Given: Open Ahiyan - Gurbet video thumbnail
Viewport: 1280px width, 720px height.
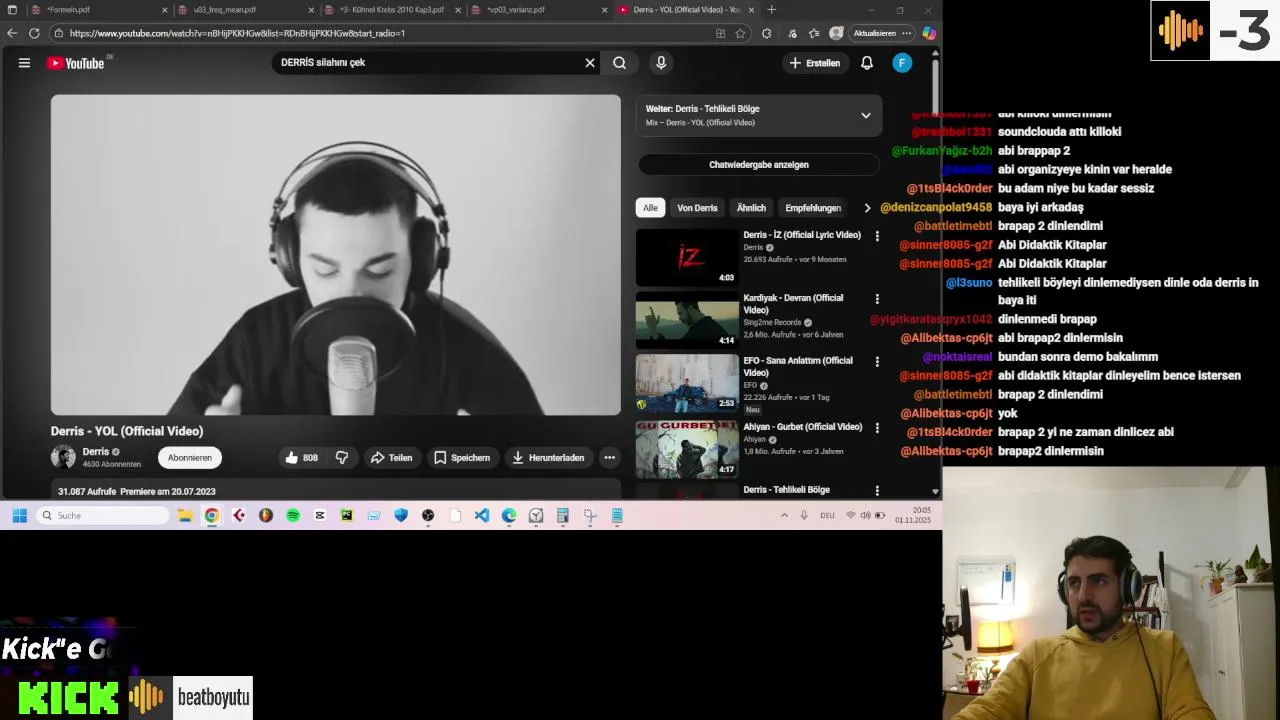Looking at the screenshot, I should pyautogui.click(x=687, y=449).
